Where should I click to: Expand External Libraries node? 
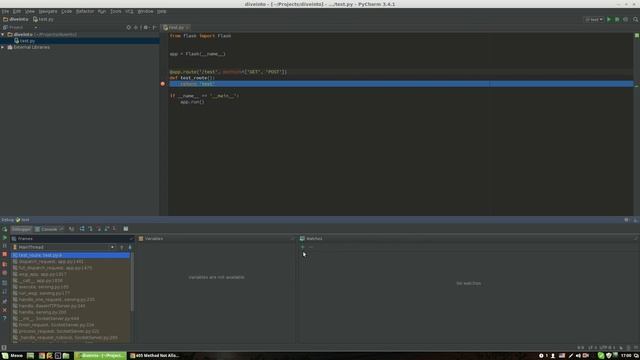click(x=3, y=47)
